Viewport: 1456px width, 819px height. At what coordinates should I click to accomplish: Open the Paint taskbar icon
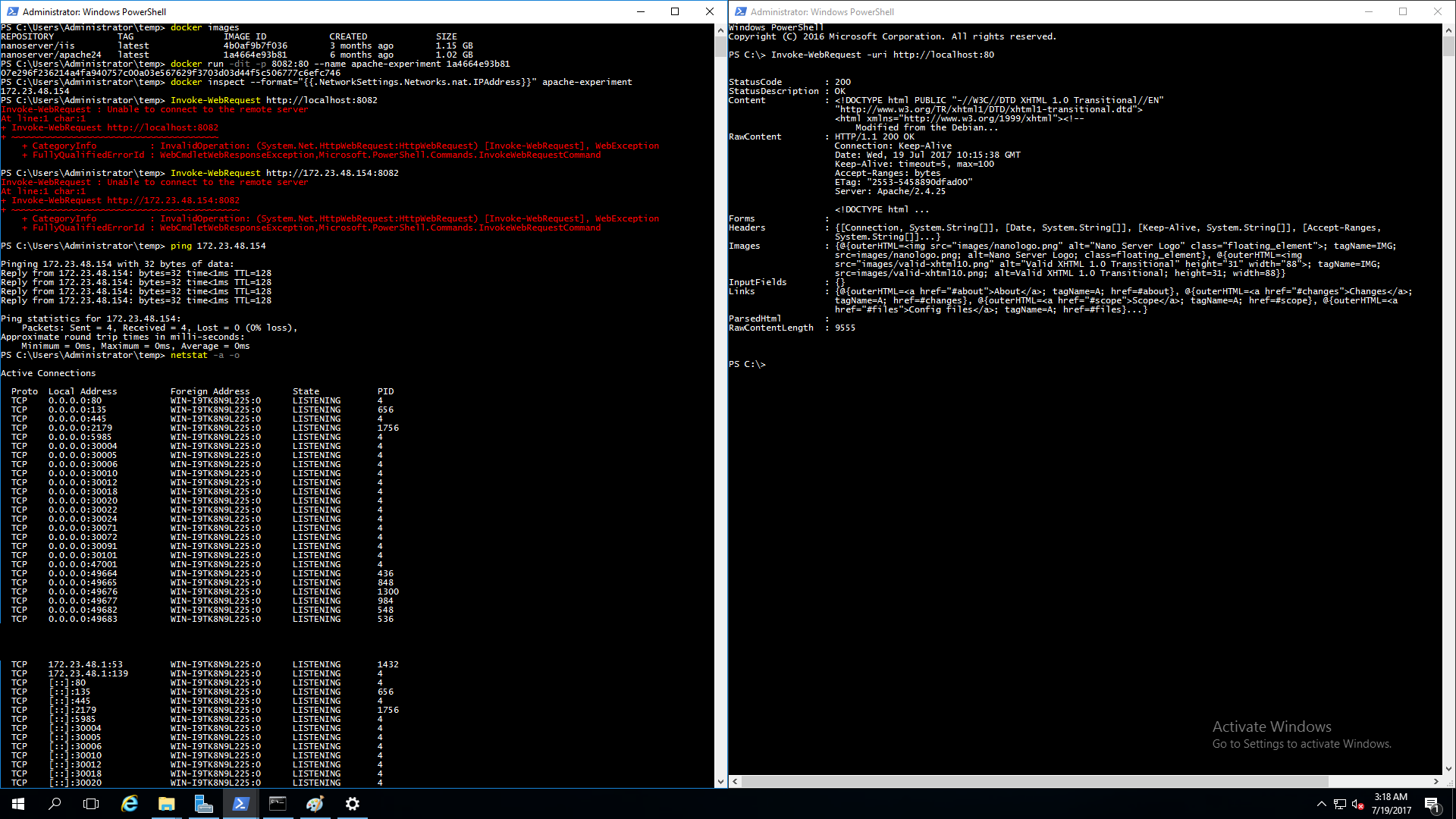(315, 804)
